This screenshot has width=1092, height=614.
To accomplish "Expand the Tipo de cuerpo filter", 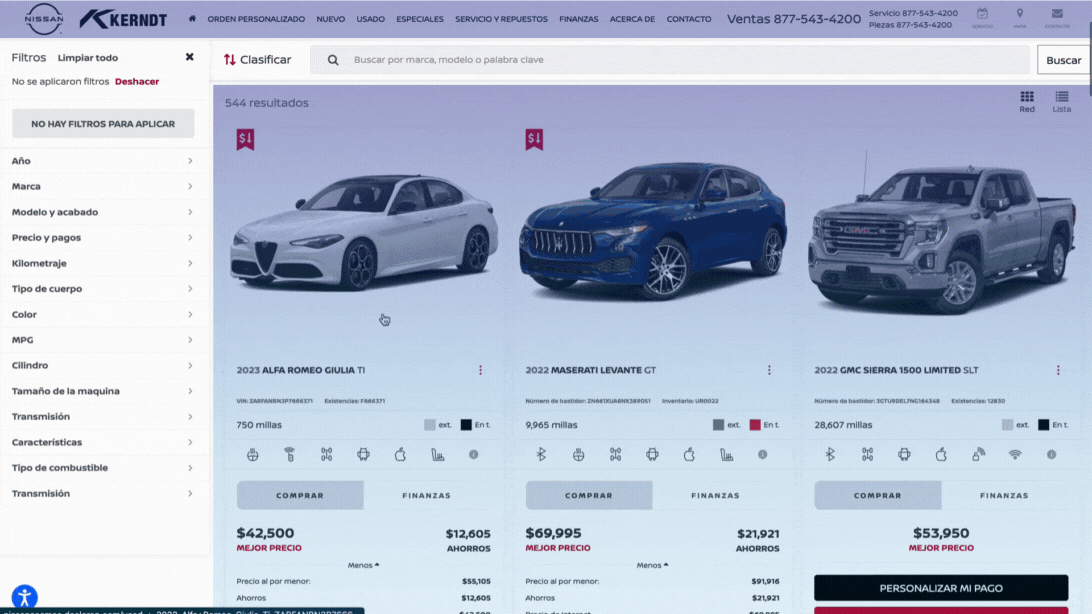I will click(x=102, y=289).
